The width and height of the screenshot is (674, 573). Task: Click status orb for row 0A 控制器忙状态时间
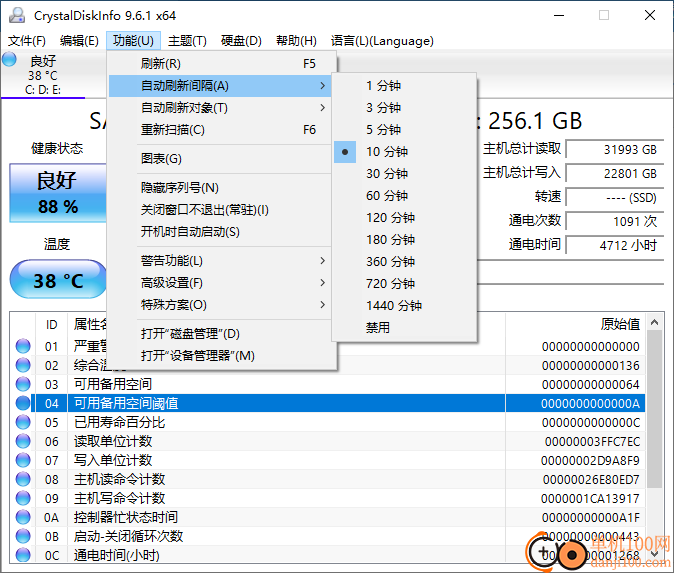[x=23, y=517]
